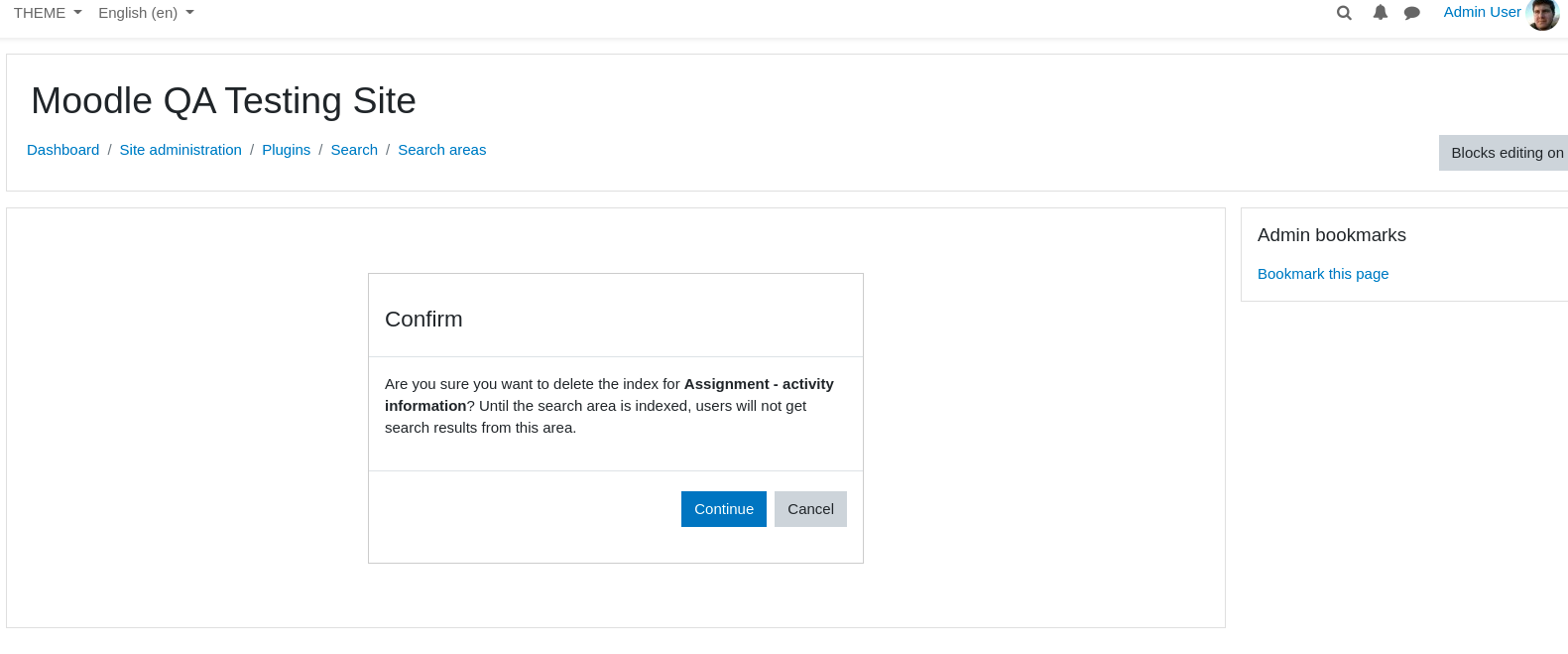The image size is (1568, 654).
Task: Expand the THEME dropdown menu
Action: tap(48, 13)
